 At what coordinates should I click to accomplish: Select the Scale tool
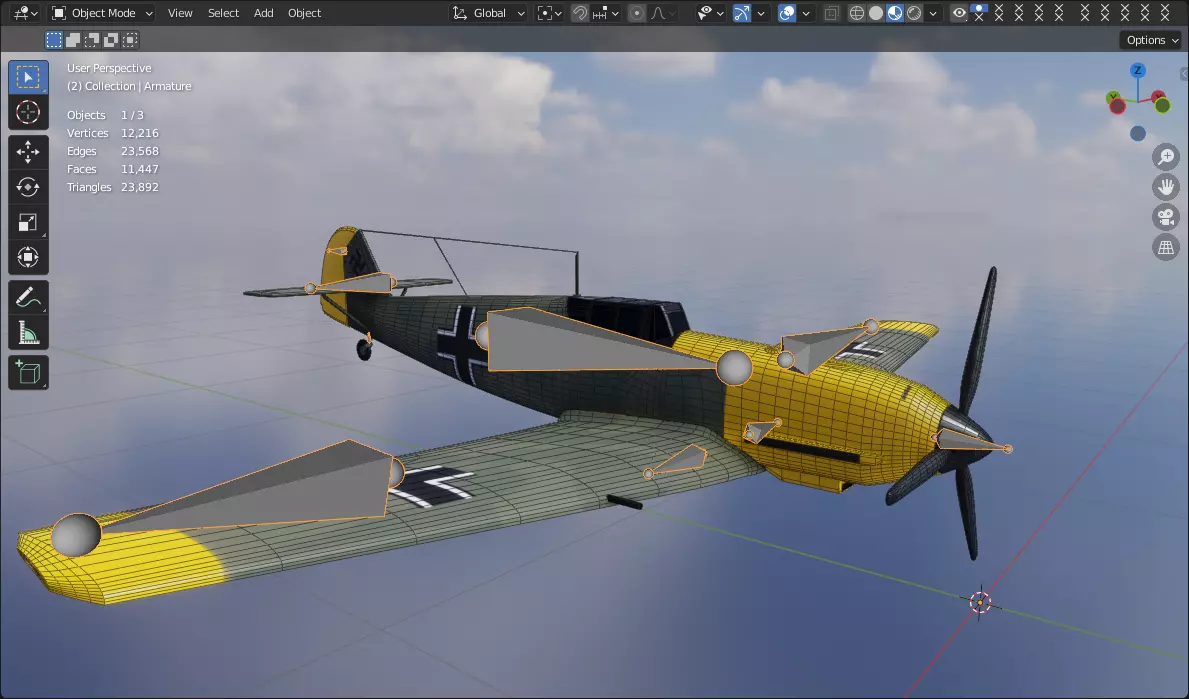28,222
